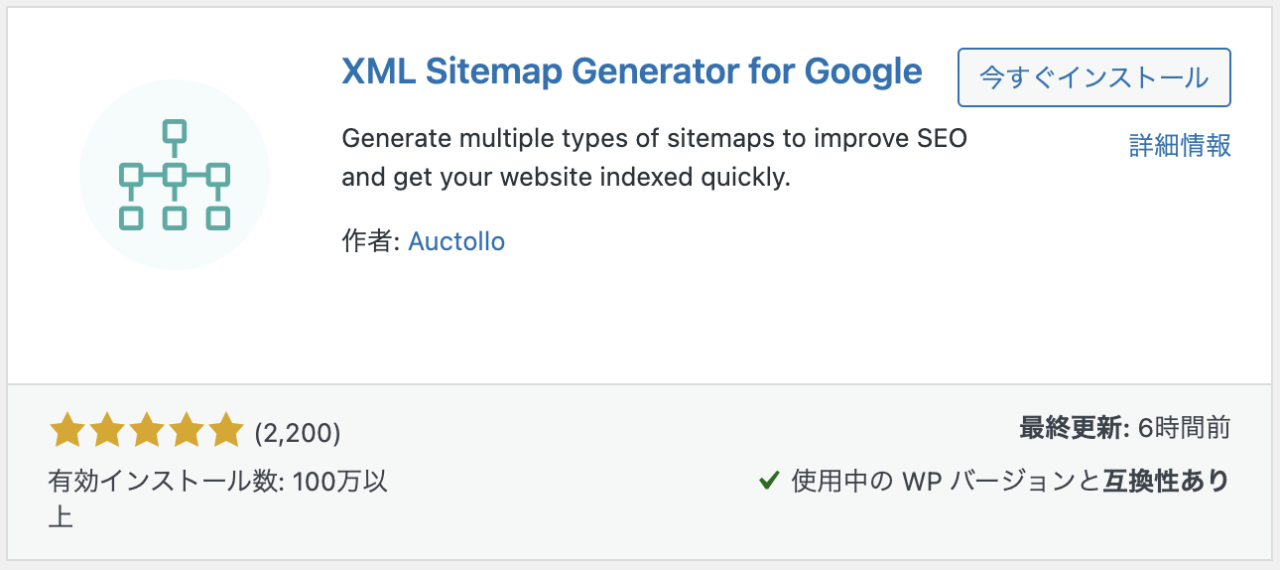This screenshot has height=570, width=1280.
Task: Visit the author Auctollo link
Action: pyautogui.click(x=456, y=241)
